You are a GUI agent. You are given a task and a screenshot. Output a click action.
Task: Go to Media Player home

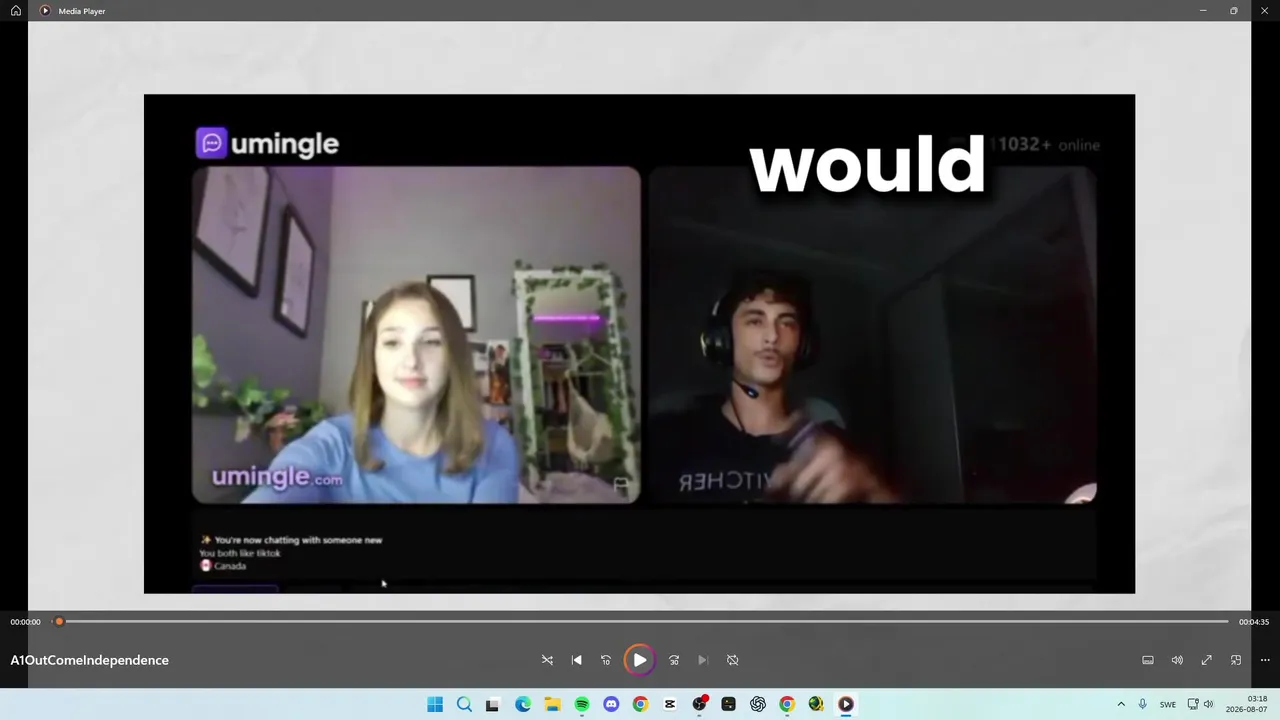point(16,10)
